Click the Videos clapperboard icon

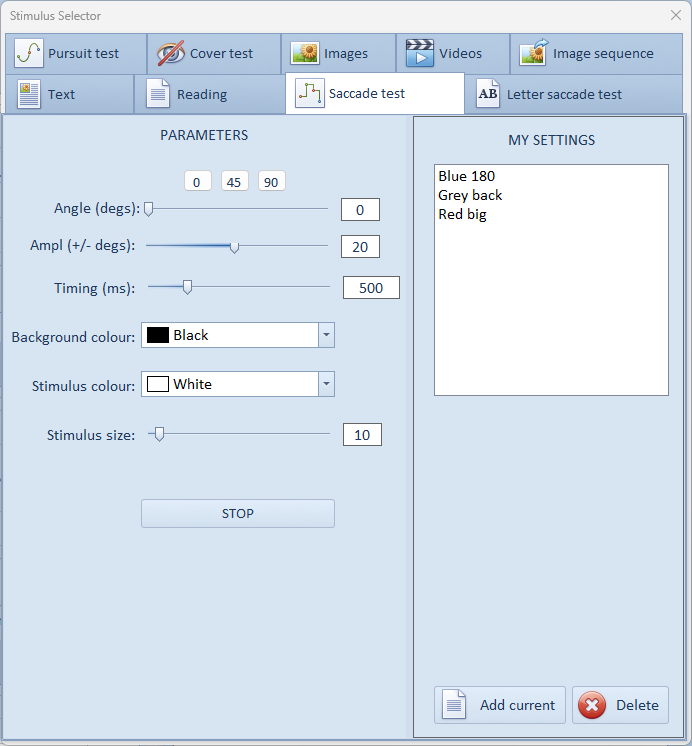click(x=419, y=53)
